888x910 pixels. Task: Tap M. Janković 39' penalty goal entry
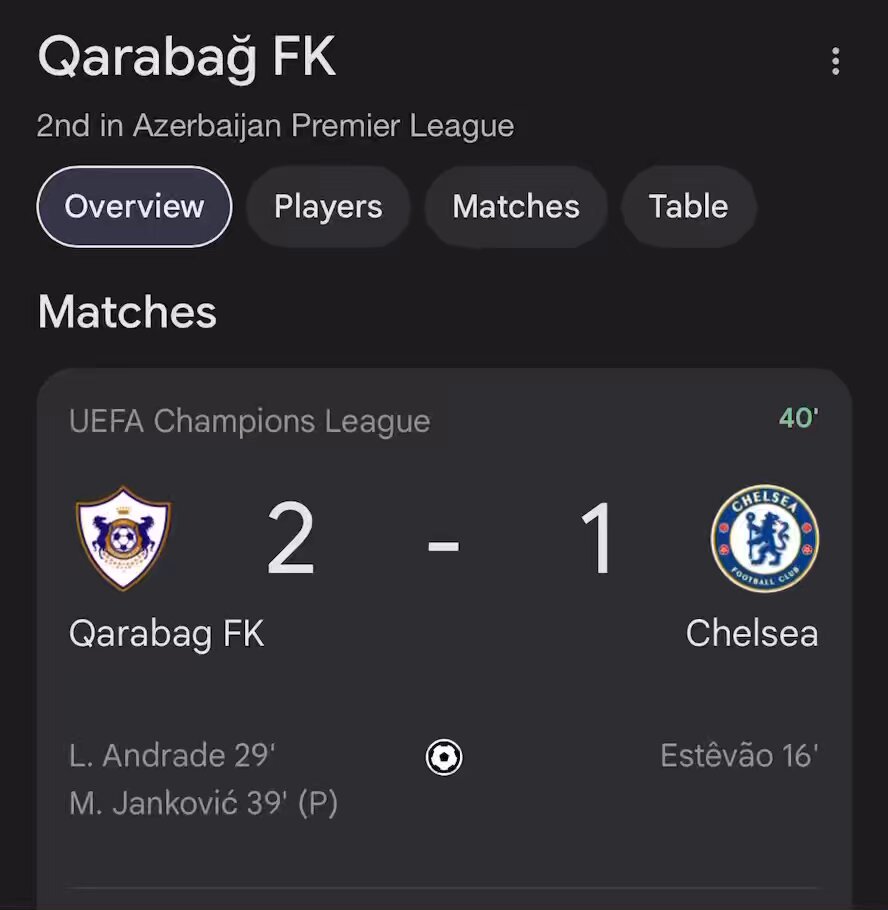click(203, 804)
